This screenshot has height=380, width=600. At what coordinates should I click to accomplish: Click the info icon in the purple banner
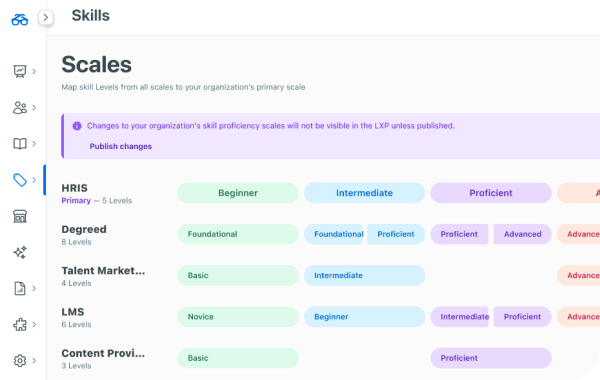(x=77, y=126)
